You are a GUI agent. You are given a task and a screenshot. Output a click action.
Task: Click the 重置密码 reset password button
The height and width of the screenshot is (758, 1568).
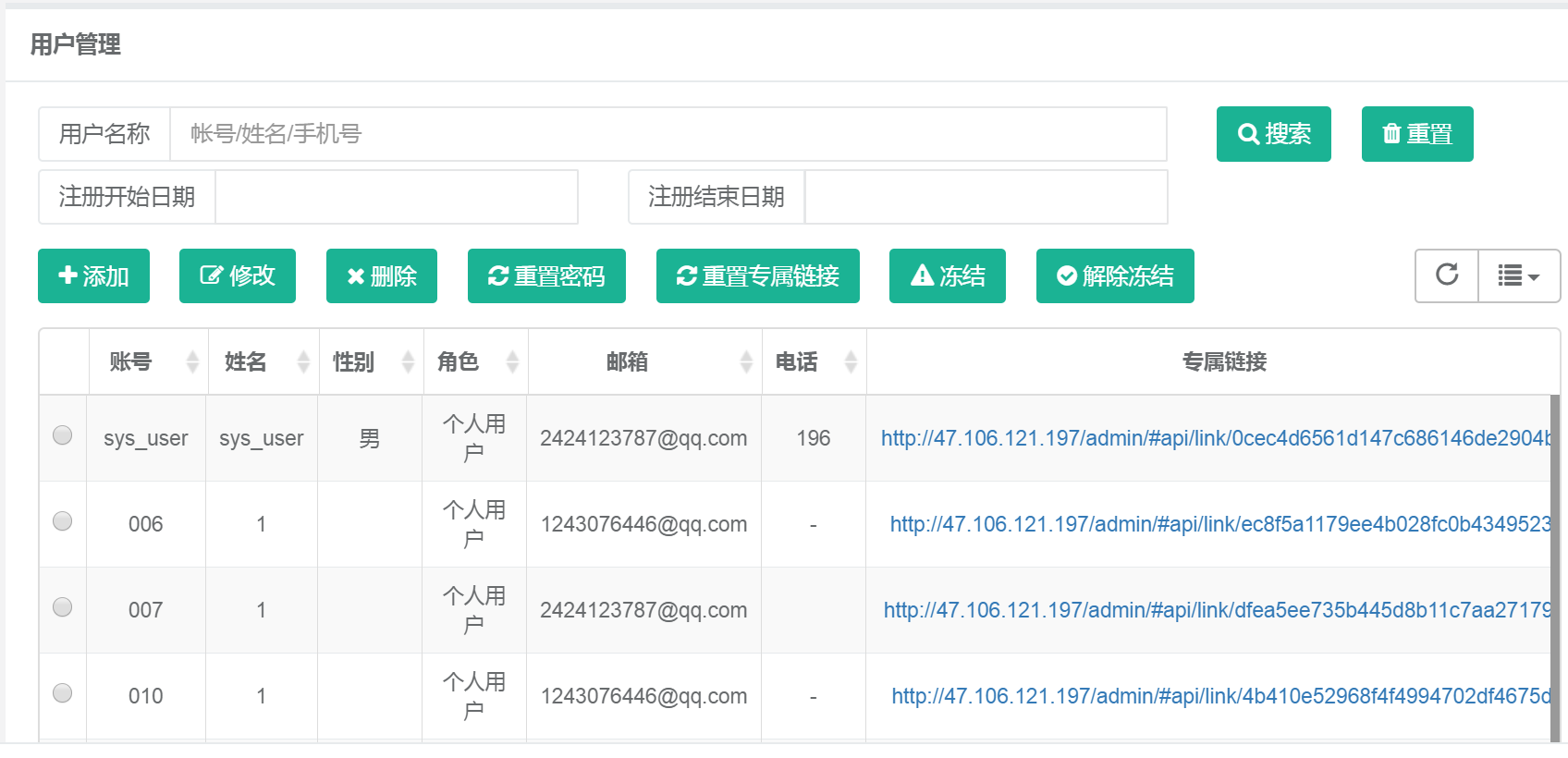coord(546,275)
